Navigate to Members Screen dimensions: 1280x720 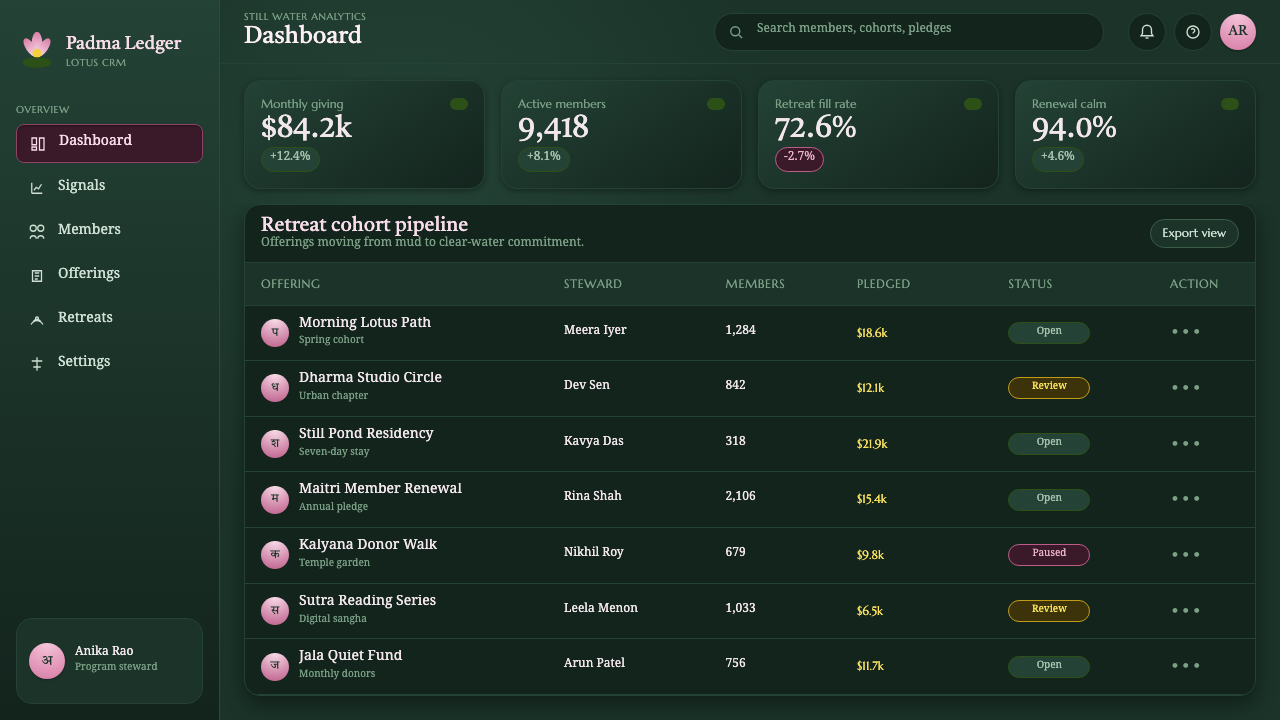pos(109,230)
